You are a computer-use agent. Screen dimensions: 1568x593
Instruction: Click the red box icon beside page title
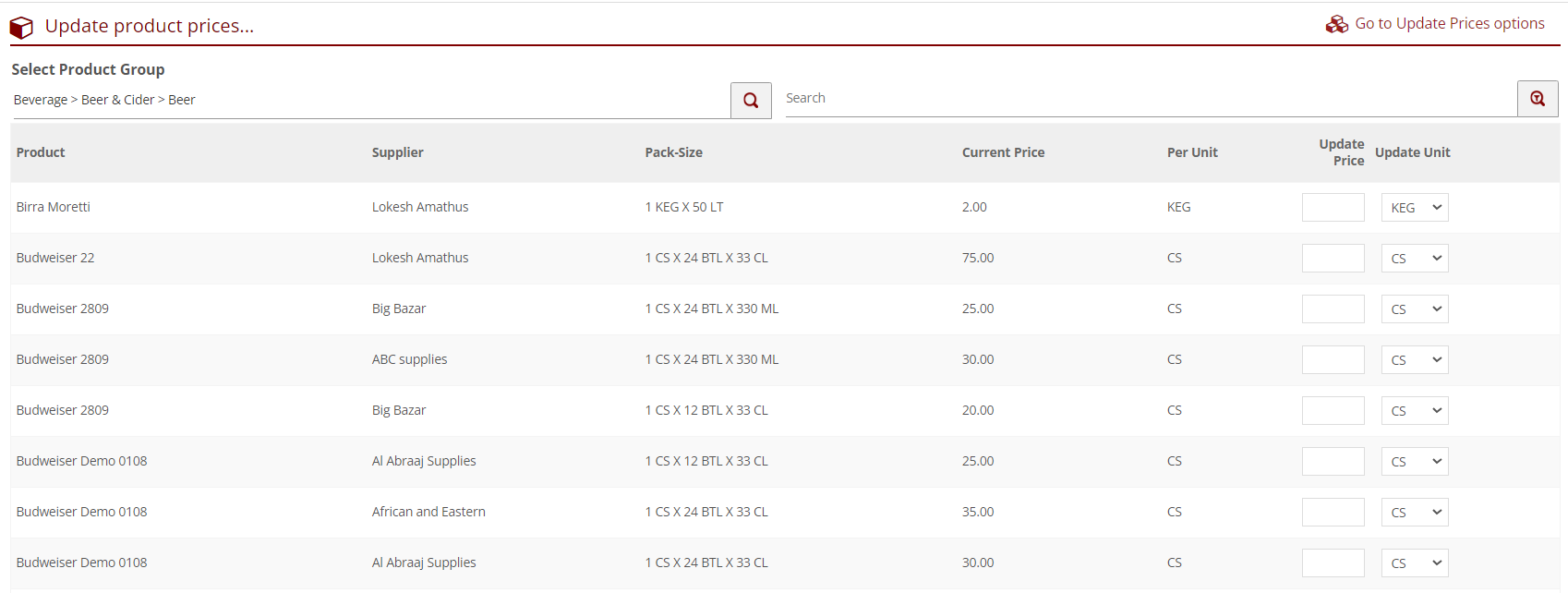click(21, 28)
